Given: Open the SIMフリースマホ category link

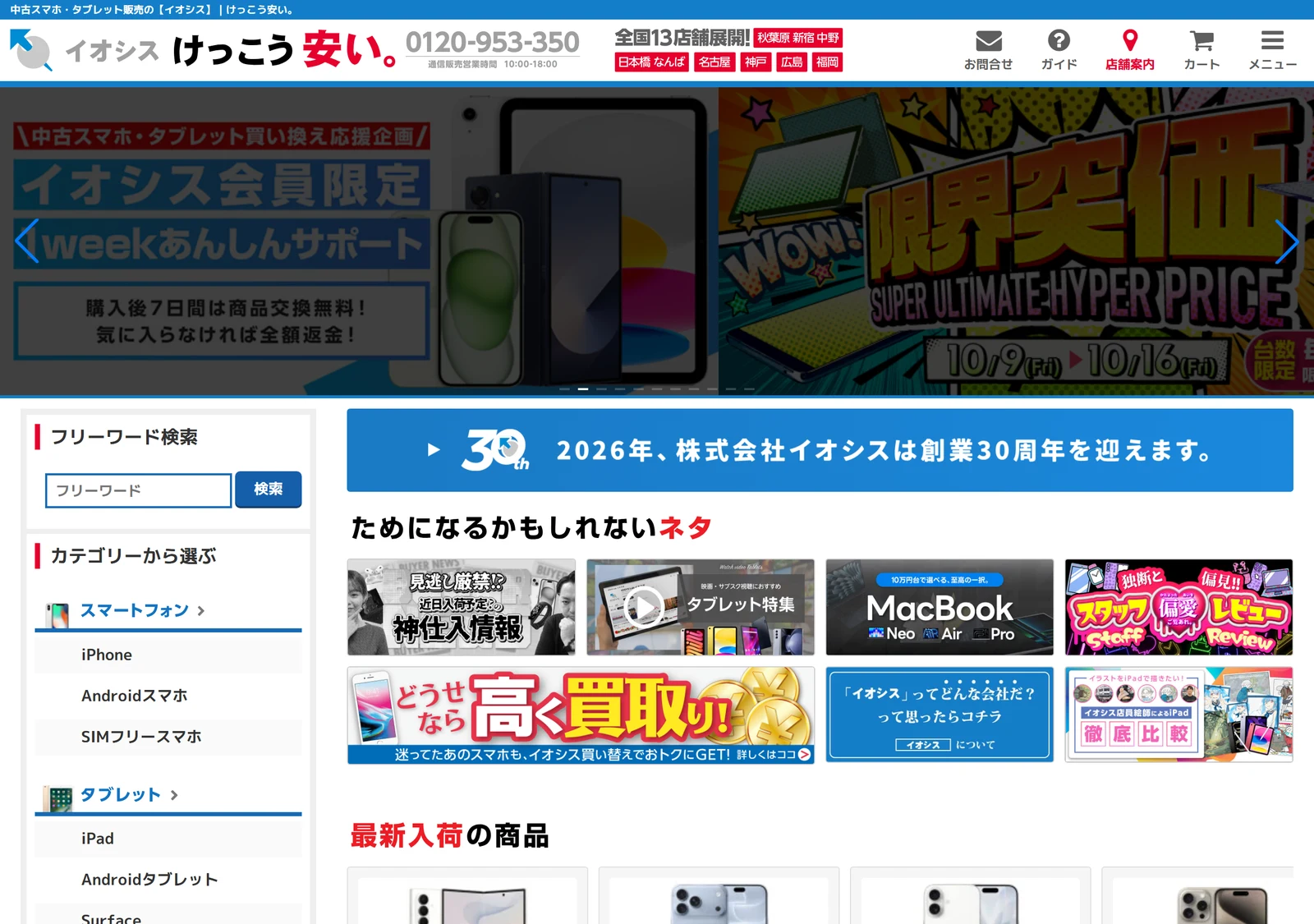Looking at the screenshot, I should point(168,737).
